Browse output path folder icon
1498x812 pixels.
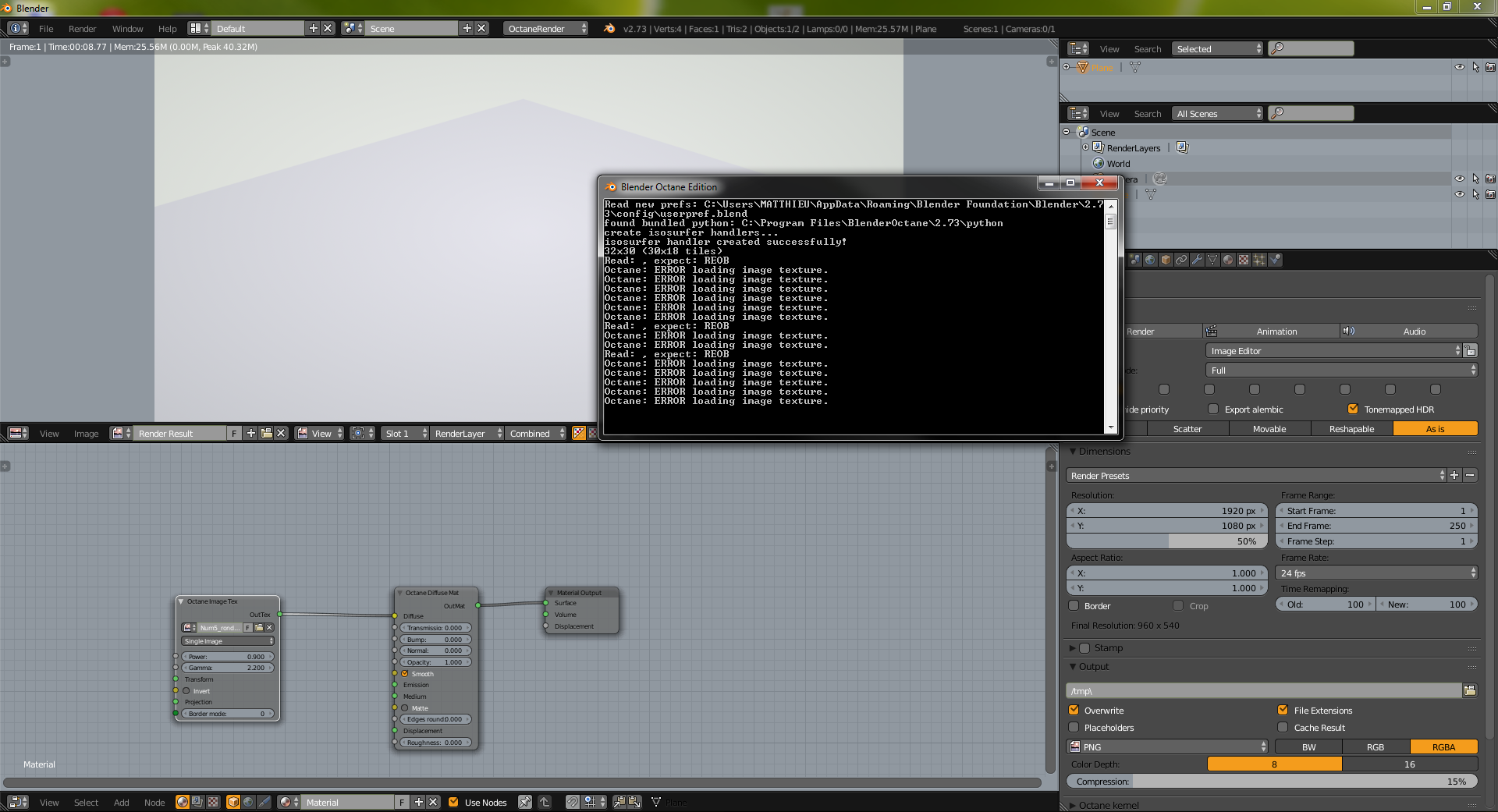(x=1470, y=690)
